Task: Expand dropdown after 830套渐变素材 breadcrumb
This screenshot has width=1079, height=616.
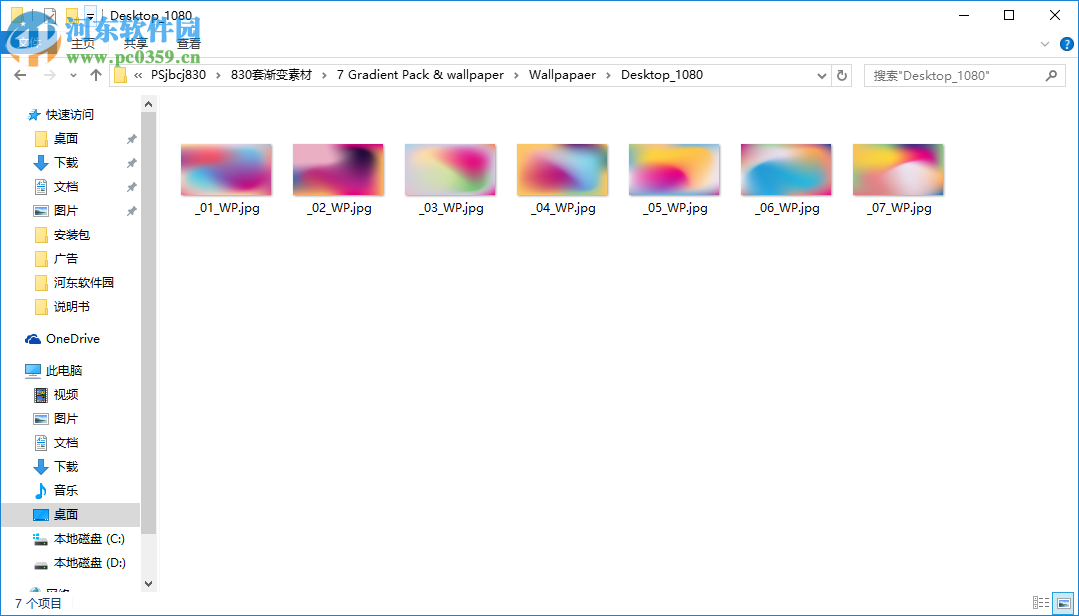Action: tap(324, 75)
